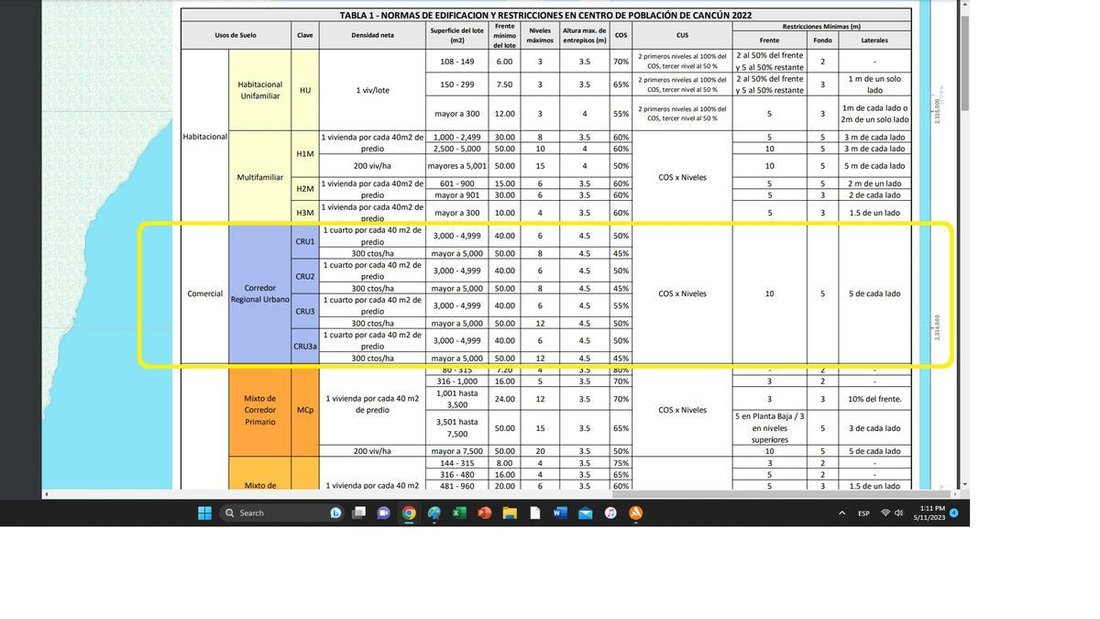Select the 'Multifamiliar' cell
This screenshot has width=1100, height=619.
click(x=260, y=177)
